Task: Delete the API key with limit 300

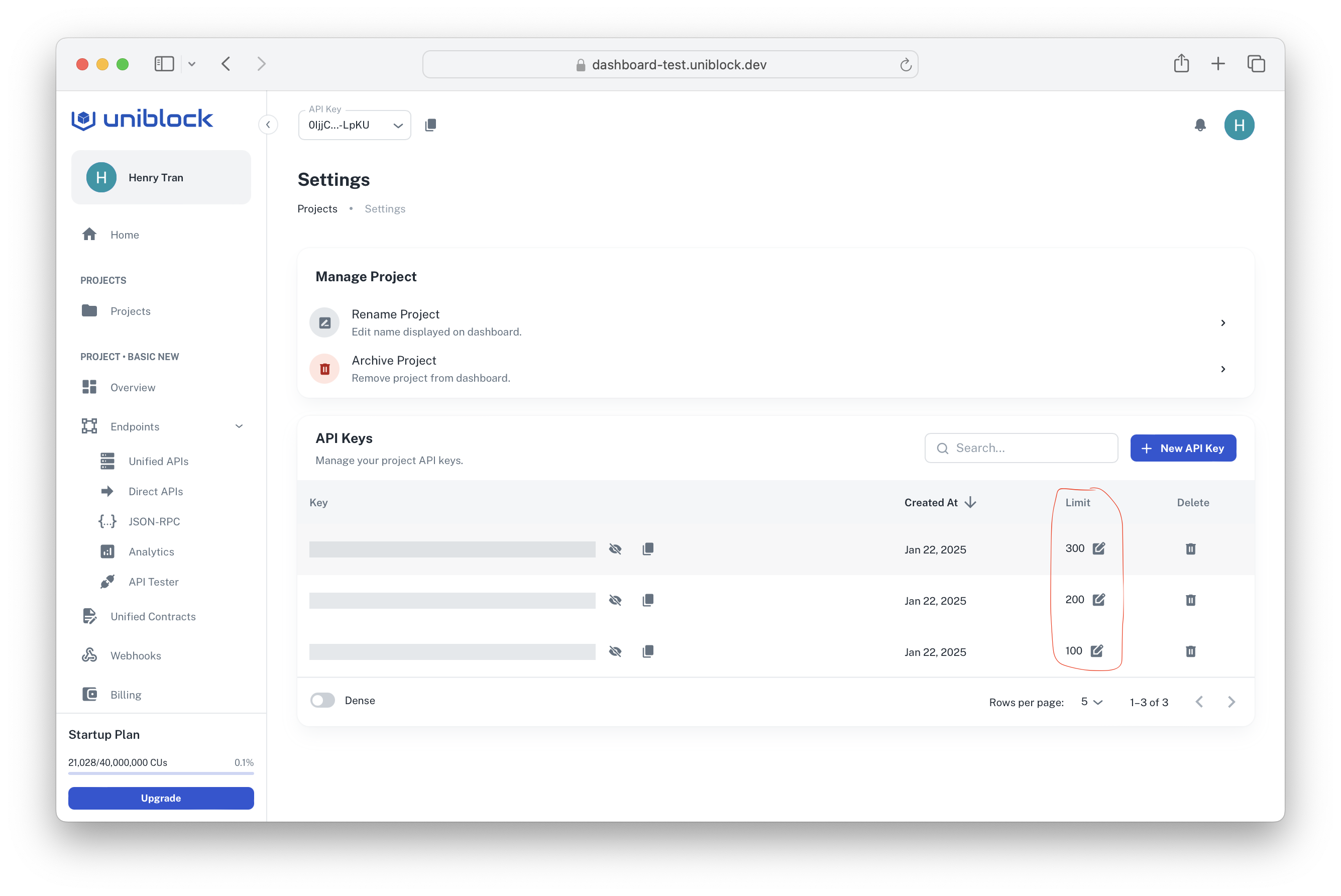Action: [x=1191, y=548]
